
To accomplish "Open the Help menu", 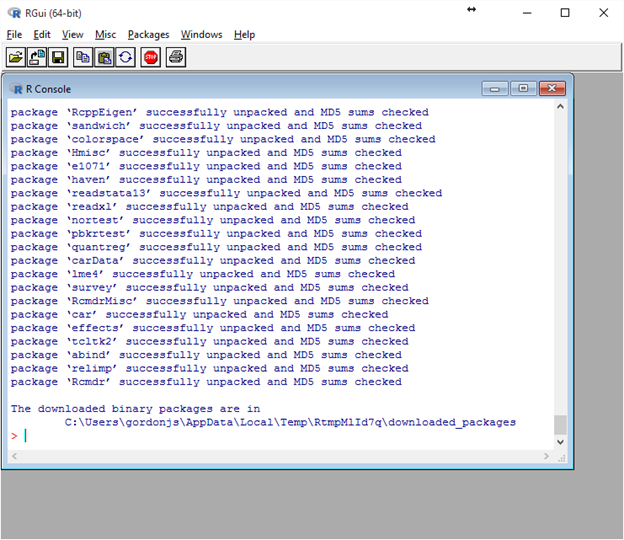I will pyautogui.click(x=244, y=34).
